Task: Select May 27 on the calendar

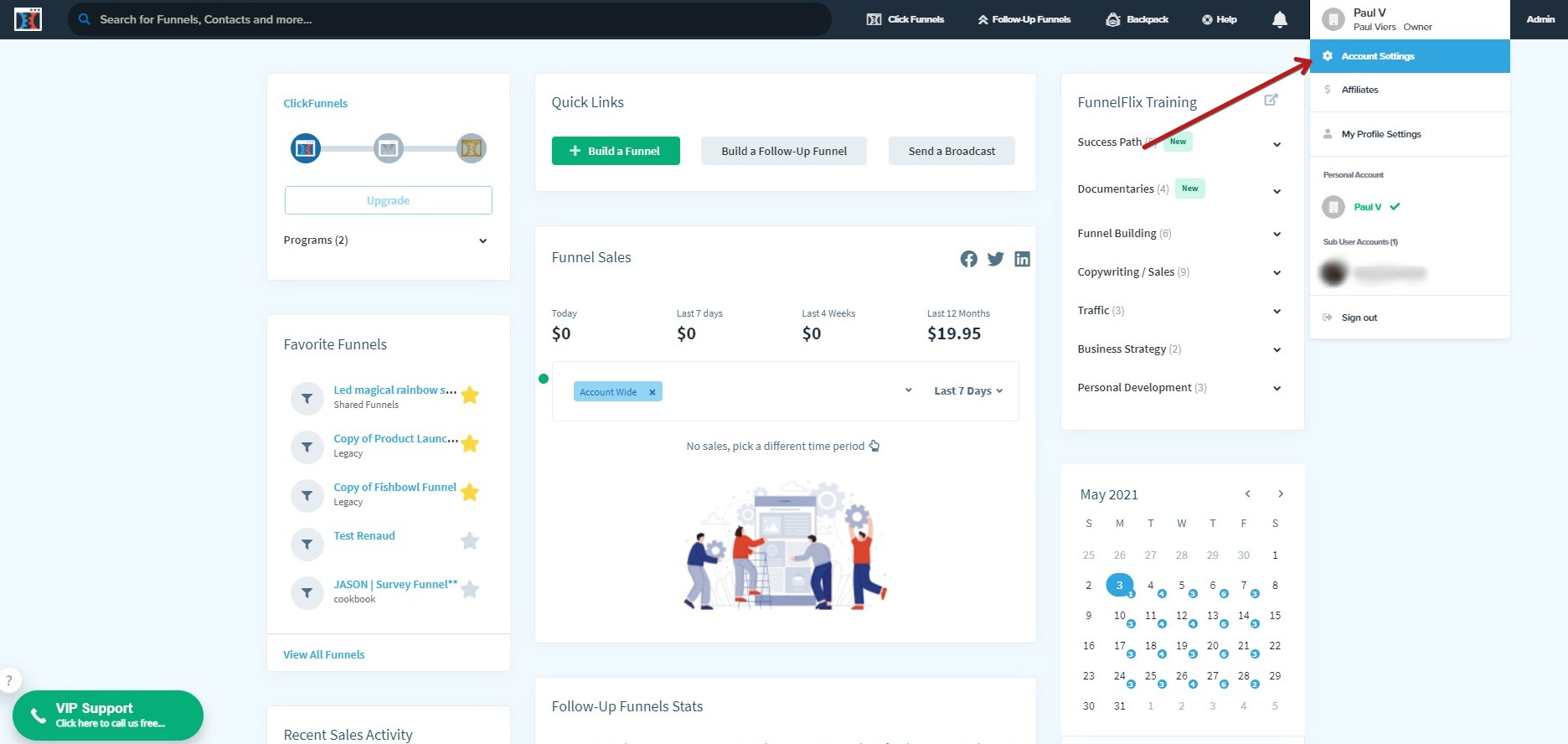Action: coord(1213,676)
